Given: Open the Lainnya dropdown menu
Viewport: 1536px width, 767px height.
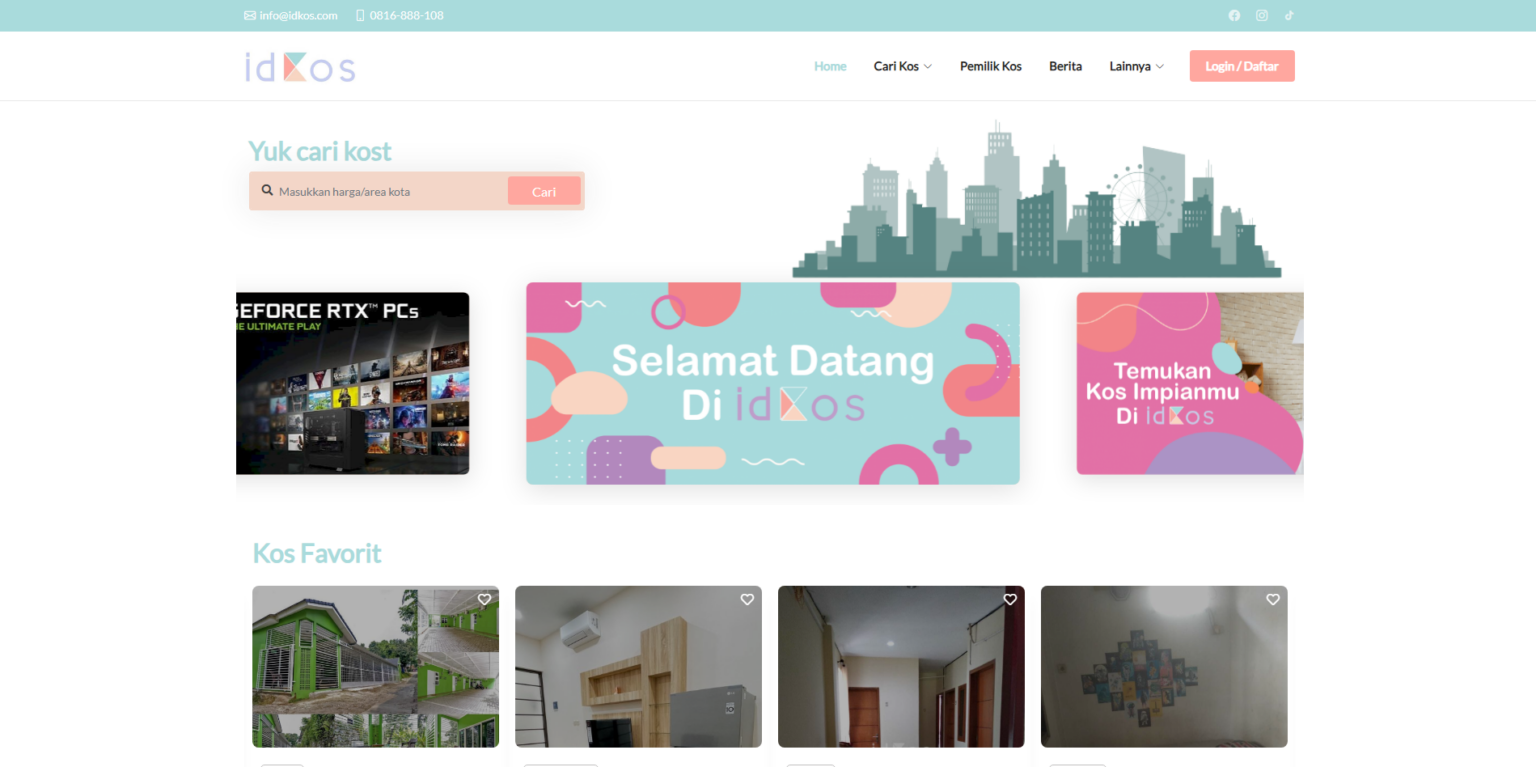Looking at the screenshot, I should (1135, 66).
